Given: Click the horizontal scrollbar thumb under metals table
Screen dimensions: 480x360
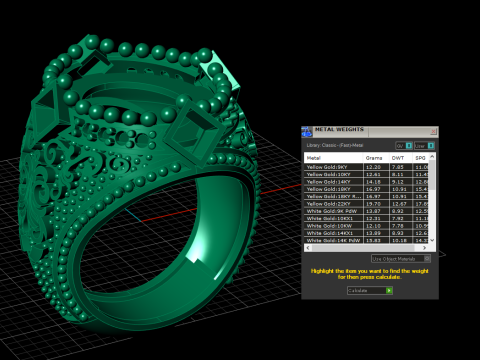Looking at the screenshot, I should (363, 248).
